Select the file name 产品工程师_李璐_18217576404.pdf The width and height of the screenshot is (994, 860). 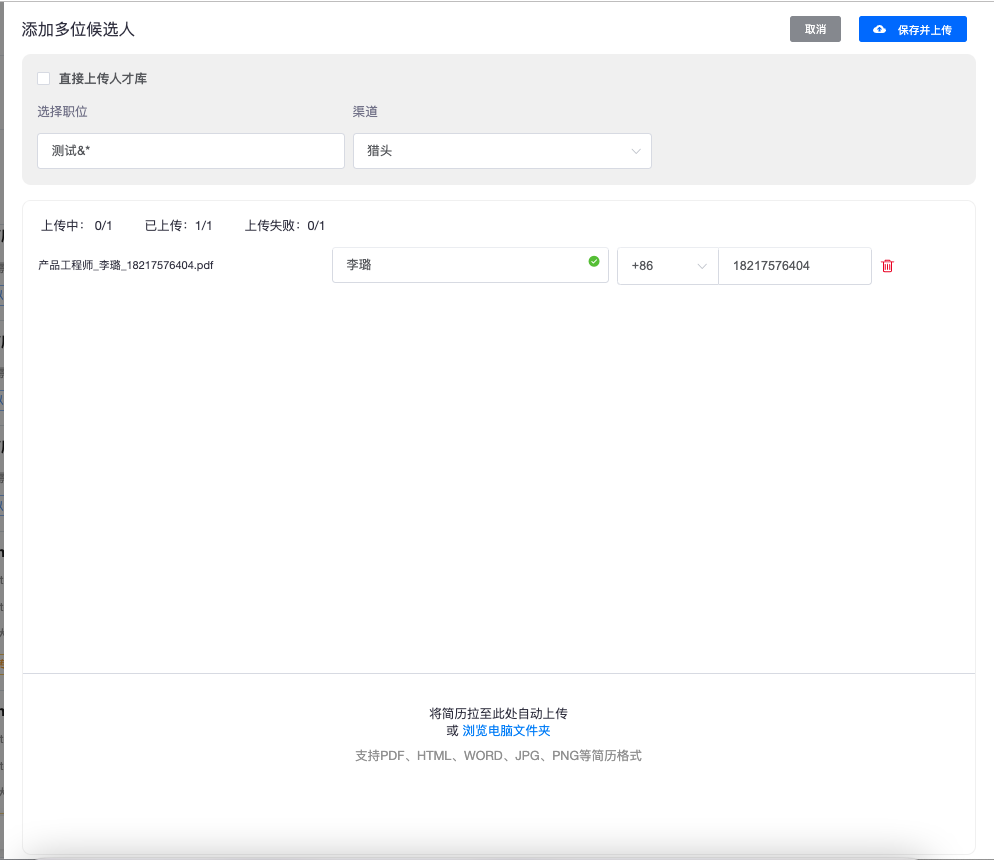tap(126, 266)
